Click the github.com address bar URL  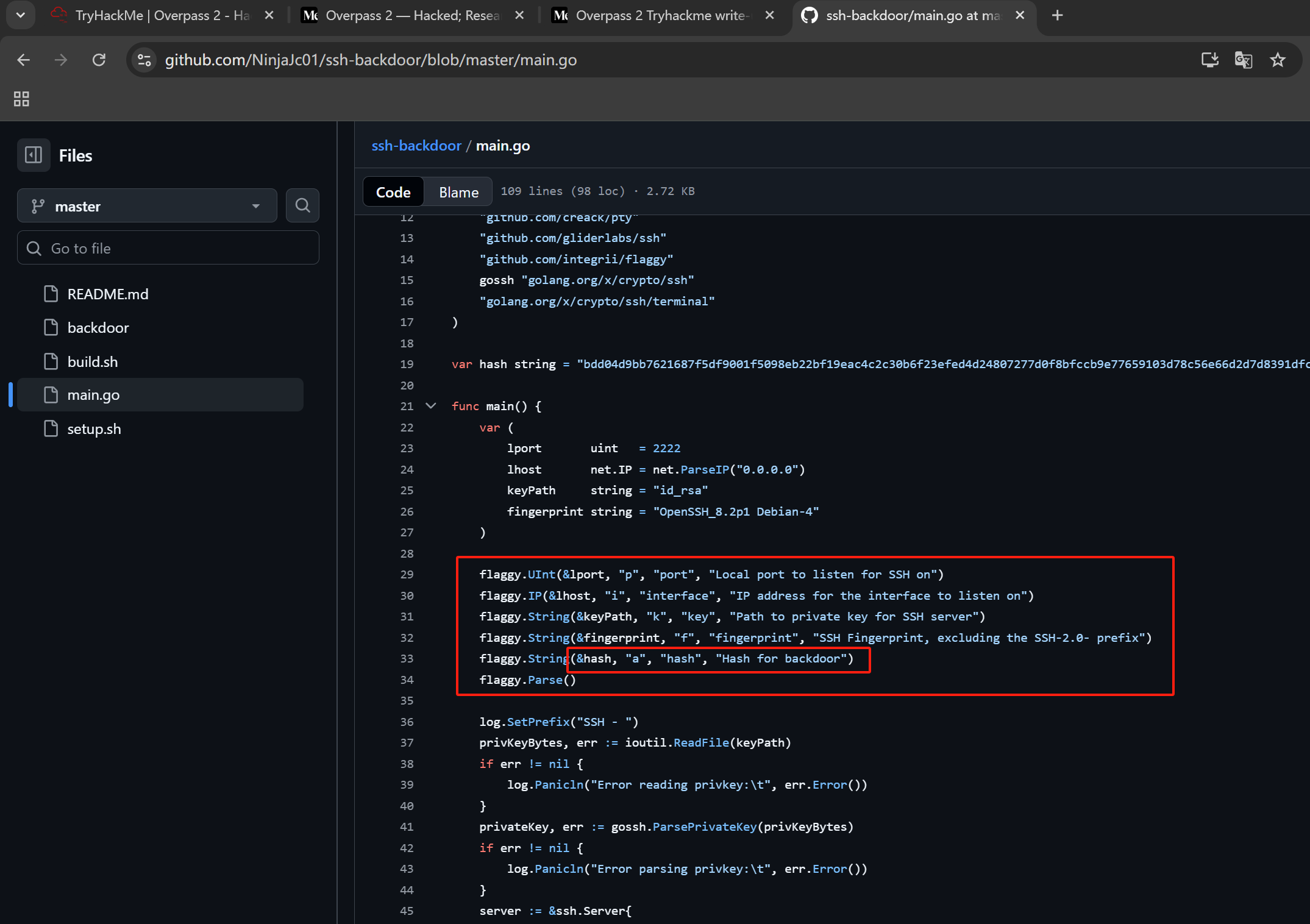click(x=371, y=60)
